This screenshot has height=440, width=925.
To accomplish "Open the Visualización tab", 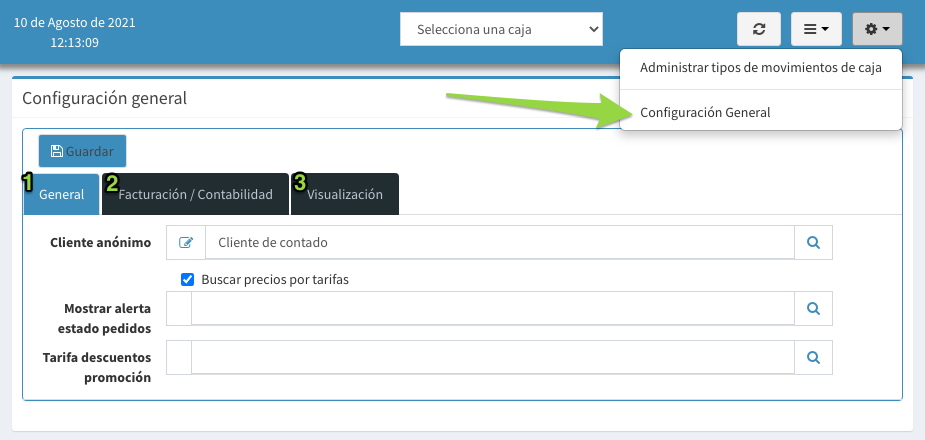I will point(345,194).
